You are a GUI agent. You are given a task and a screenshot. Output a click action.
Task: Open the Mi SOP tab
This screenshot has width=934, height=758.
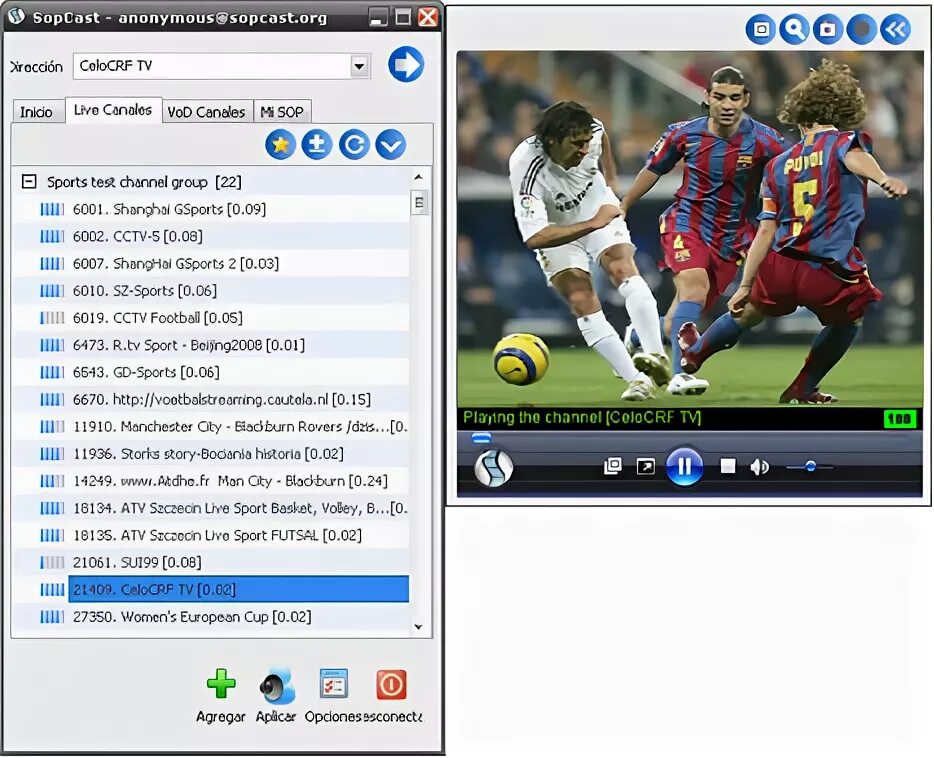coord(282,112)
